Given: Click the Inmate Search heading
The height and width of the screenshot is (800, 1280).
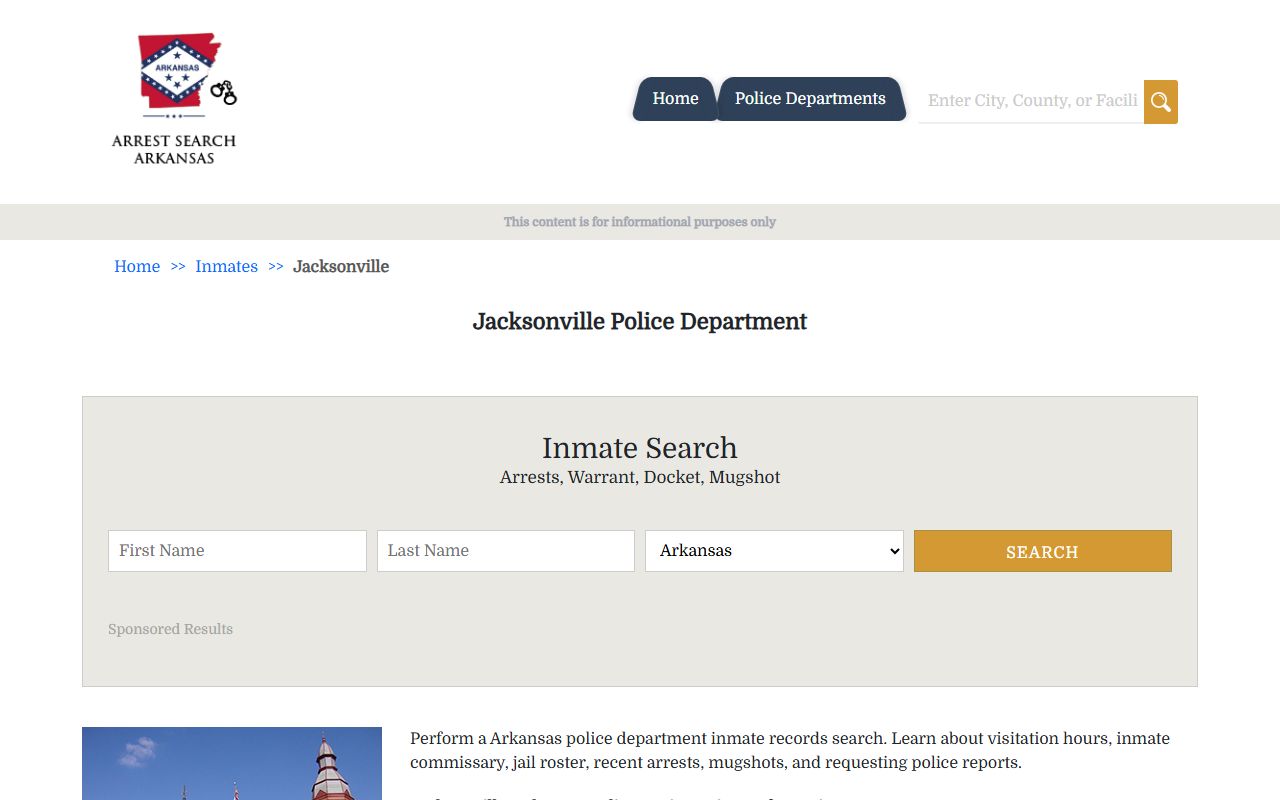Looking at the screenshot, I should click(640, 448).
